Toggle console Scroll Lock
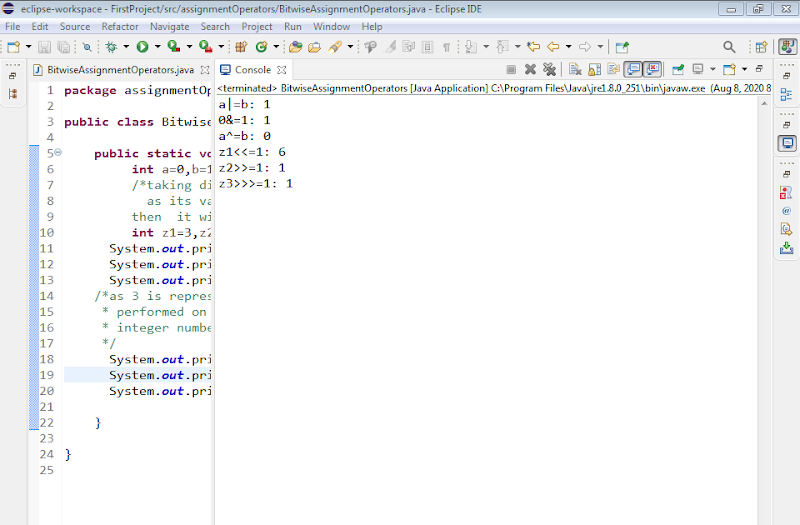Image resolution: width=800 pixels, height=525 pixels. pyautogui.click(x=594, y=69)
